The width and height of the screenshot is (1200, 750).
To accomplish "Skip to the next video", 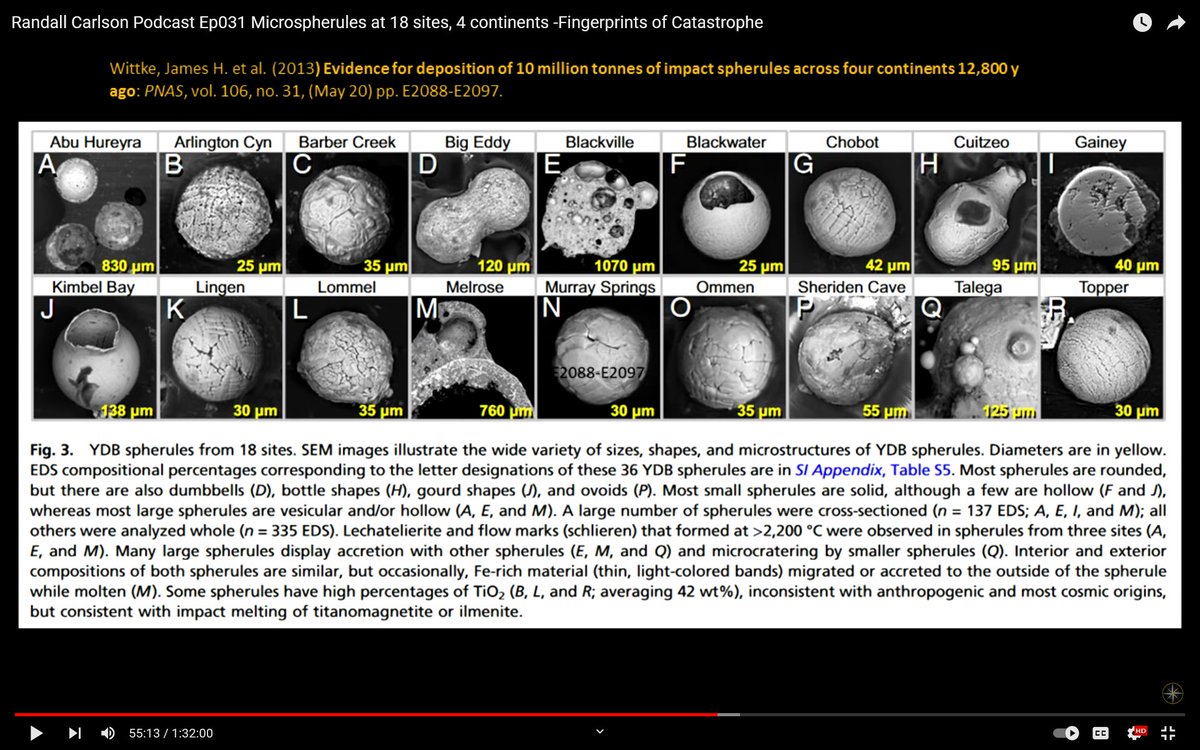I will (75, 733).
